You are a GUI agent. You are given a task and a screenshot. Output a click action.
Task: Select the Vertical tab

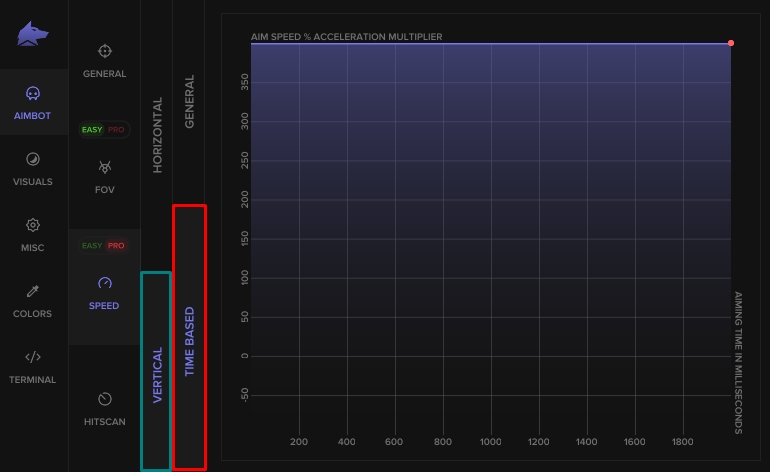[x=157, y=372]
